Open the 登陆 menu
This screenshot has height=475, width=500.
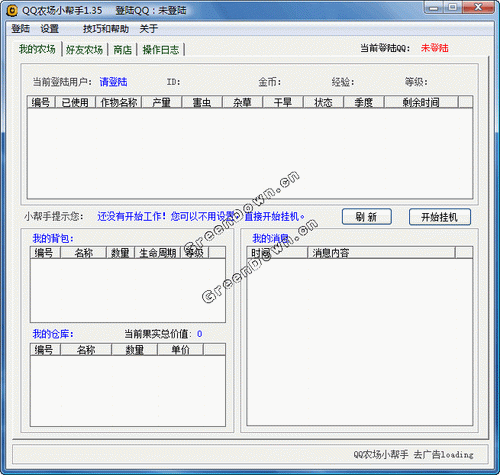click(x=21, y=29)
